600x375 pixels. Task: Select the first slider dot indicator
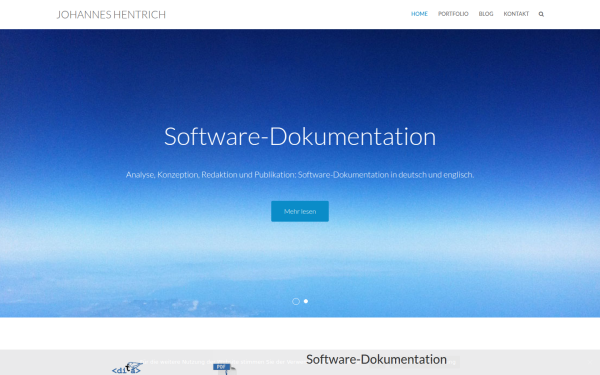(296, 302)
